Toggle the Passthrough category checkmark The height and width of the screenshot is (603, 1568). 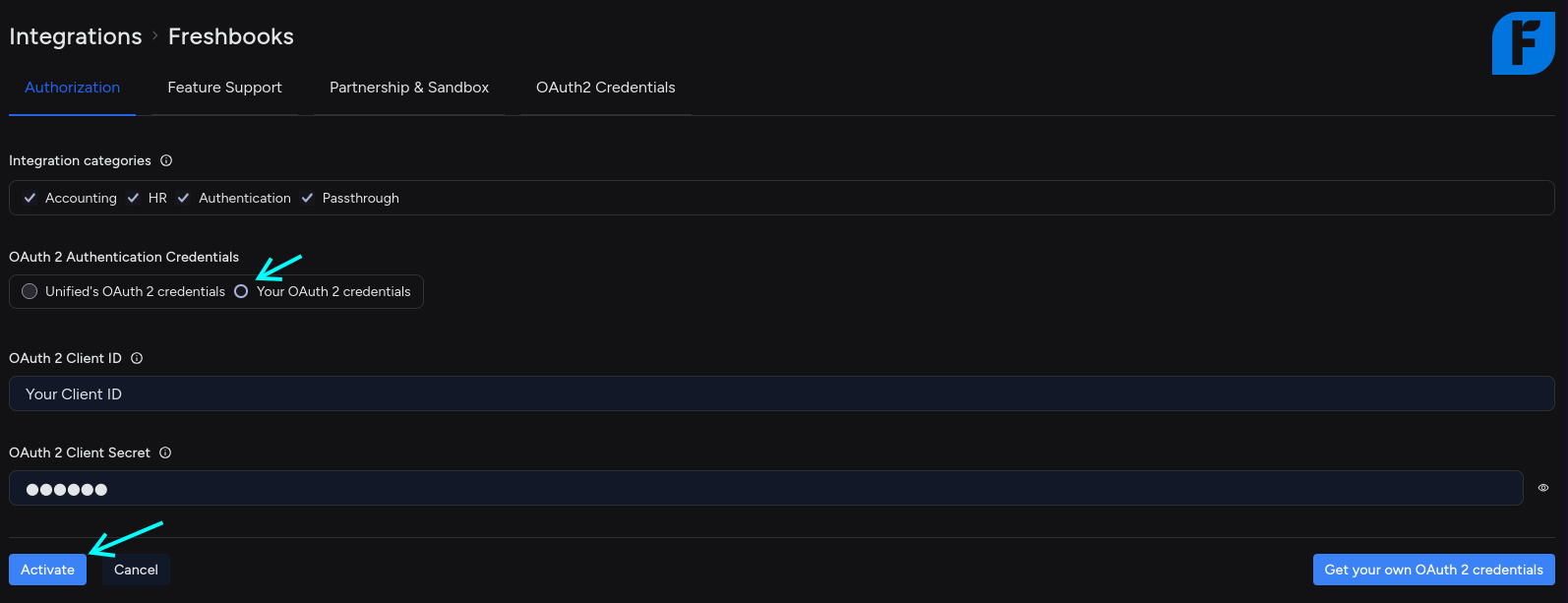[308, 198]
